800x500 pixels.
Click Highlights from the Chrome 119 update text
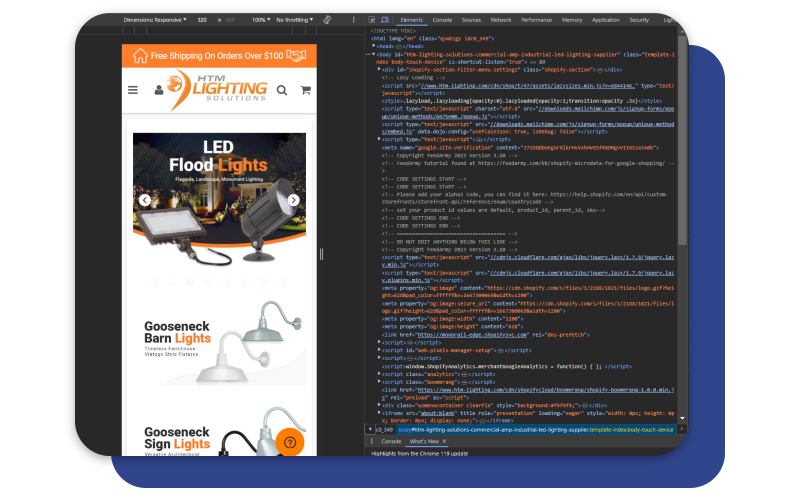pos(419,453)
